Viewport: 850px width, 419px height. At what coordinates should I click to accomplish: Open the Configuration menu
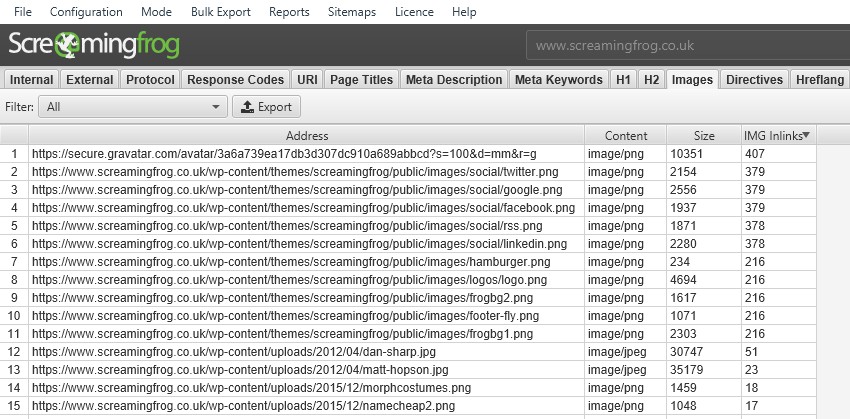[x=86, y=12]
